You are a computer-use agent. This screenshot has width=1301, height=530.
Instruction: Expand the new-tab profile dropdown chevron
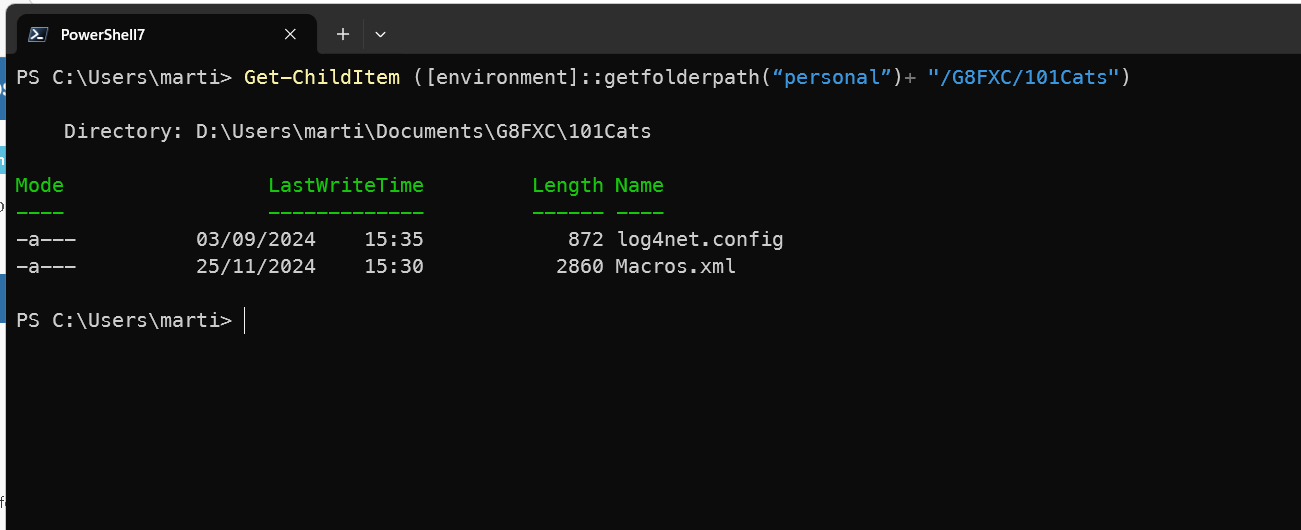380,34
